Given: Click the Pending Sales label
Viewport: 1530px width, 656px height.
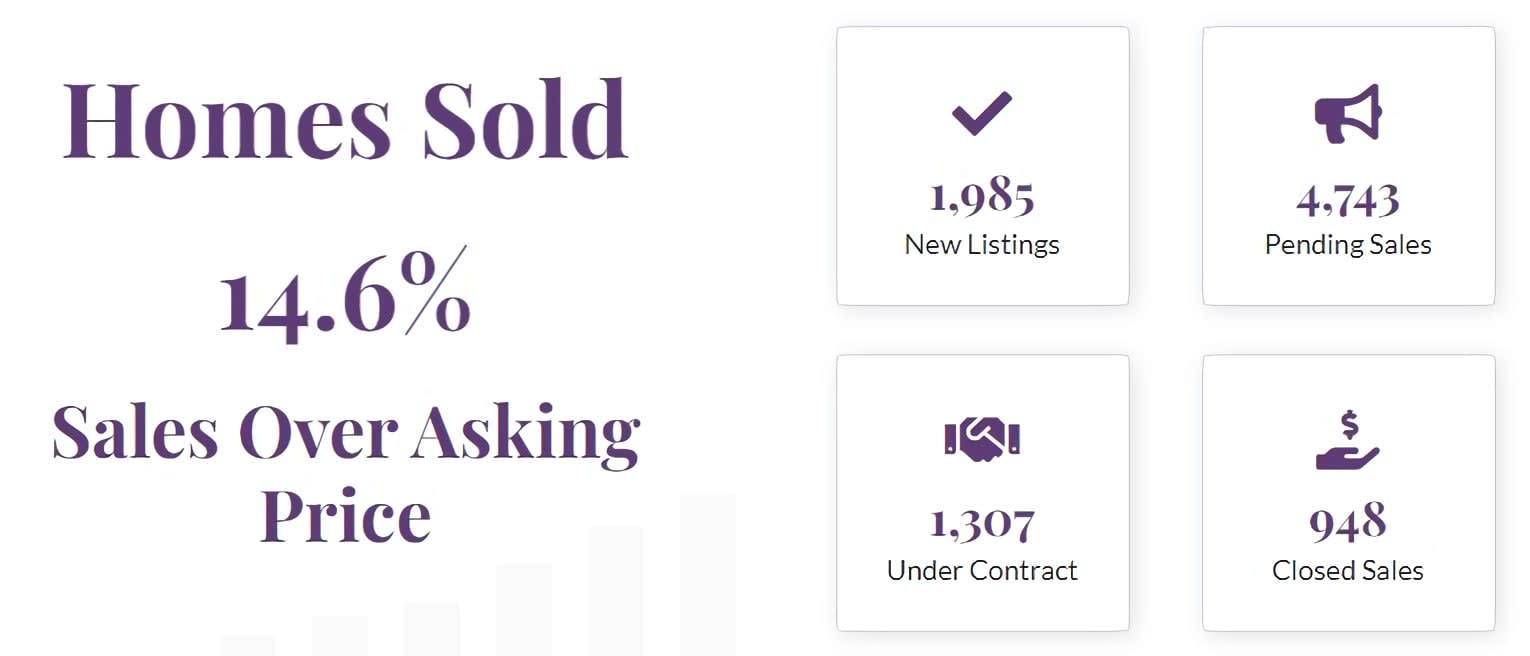Looking at the screenshot, I should pyautogui.click(x=1348, y=244).
